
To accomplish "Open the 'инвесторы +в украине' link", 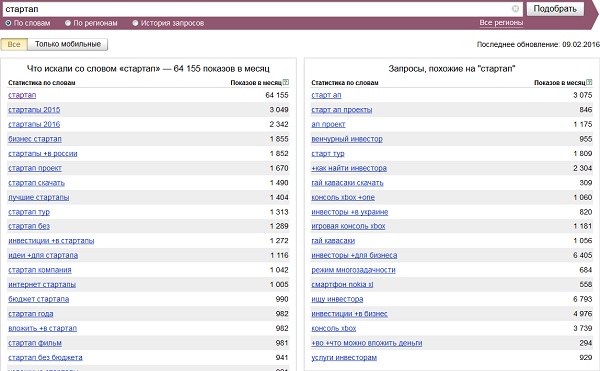I will (350, 212).
